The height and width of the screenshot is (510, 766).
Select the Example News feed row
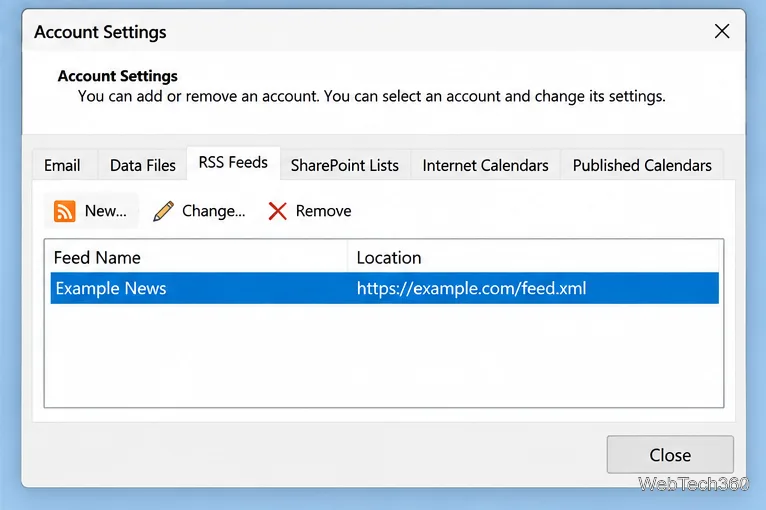click(384, 288)
